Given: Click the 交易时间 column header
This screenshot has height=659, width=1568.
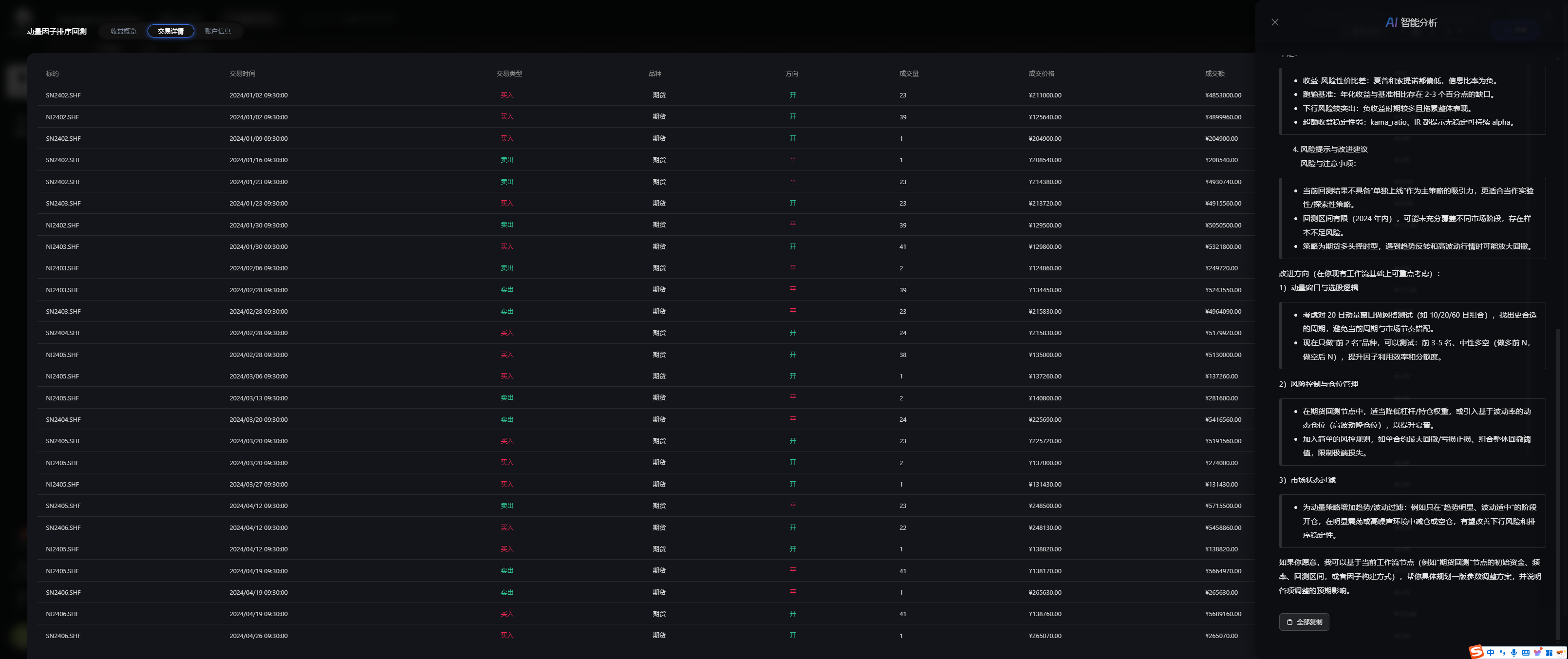Looking at the screenshot, I should (x=243, y=74).
